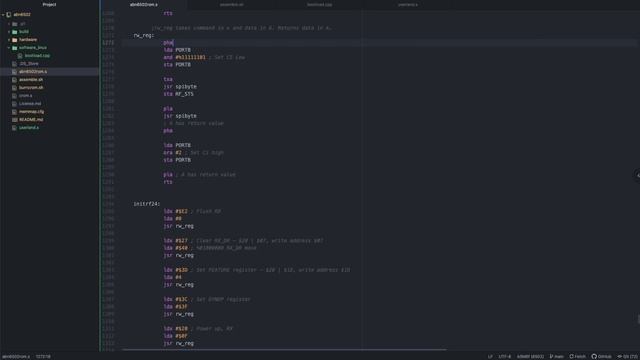This screenshot has width=640, height=360.
Task: Open userland.s from the project tree
Action: (29, 128)
